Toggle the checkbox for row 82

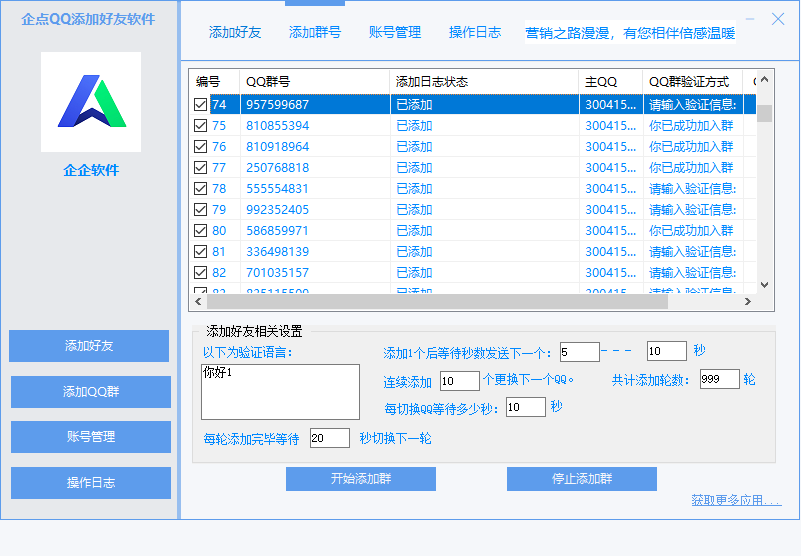pyautogui.click(x=200, y=272)
